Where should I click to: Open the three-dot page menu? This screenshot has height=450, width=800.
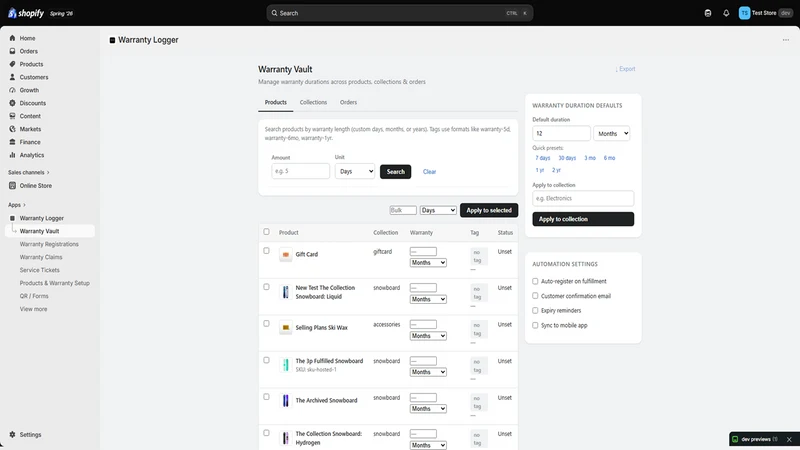(786, 40)
